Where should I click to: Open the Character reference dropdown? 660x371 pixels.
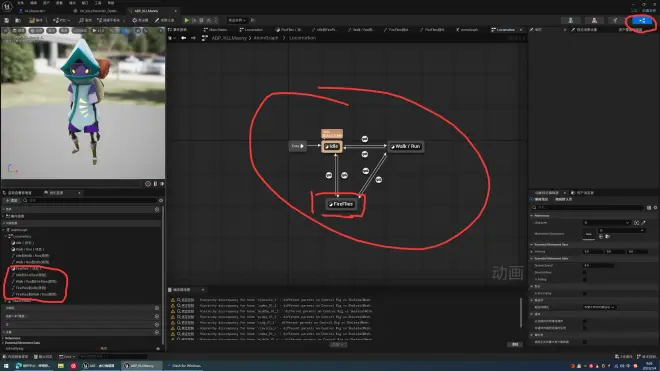pyautogui.click(x=607, y=223)
